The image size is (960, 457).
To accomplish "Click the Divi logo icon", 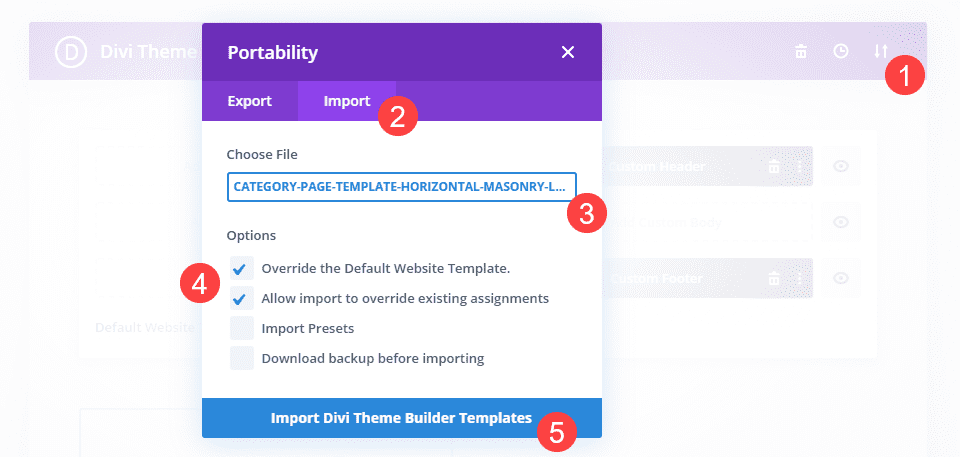I will click(72, 51).
